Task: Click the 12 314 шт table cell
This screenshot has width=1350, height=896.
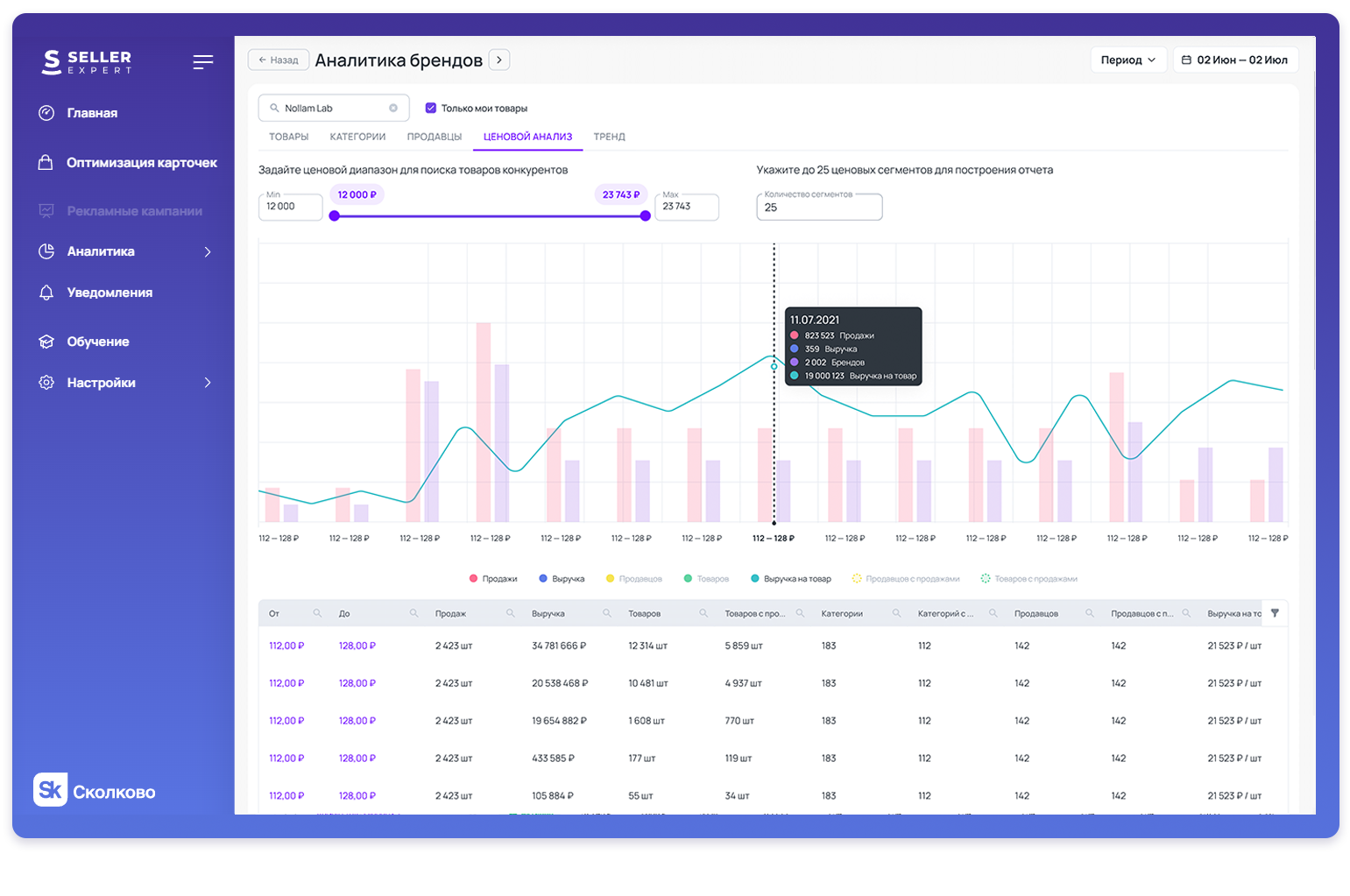Action: pyautogui.click(x=647, y=646)
